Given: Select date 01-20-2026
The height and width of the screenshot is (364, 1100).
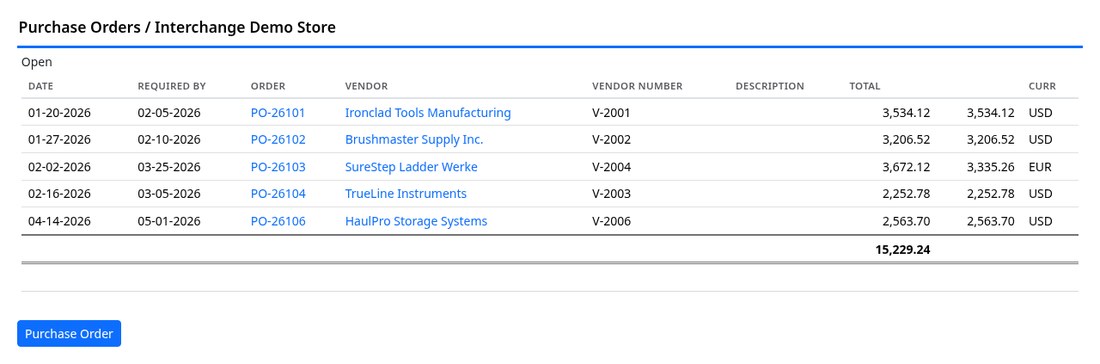Looking at the screenshot, I should [60, 113].
